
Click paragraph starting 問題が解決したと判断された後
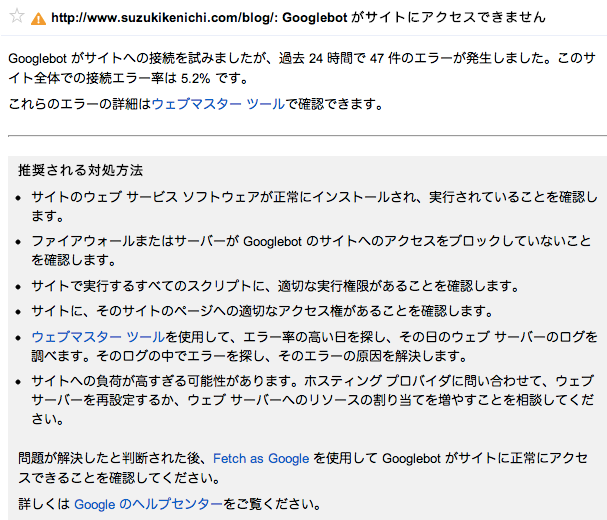[303, 468]
